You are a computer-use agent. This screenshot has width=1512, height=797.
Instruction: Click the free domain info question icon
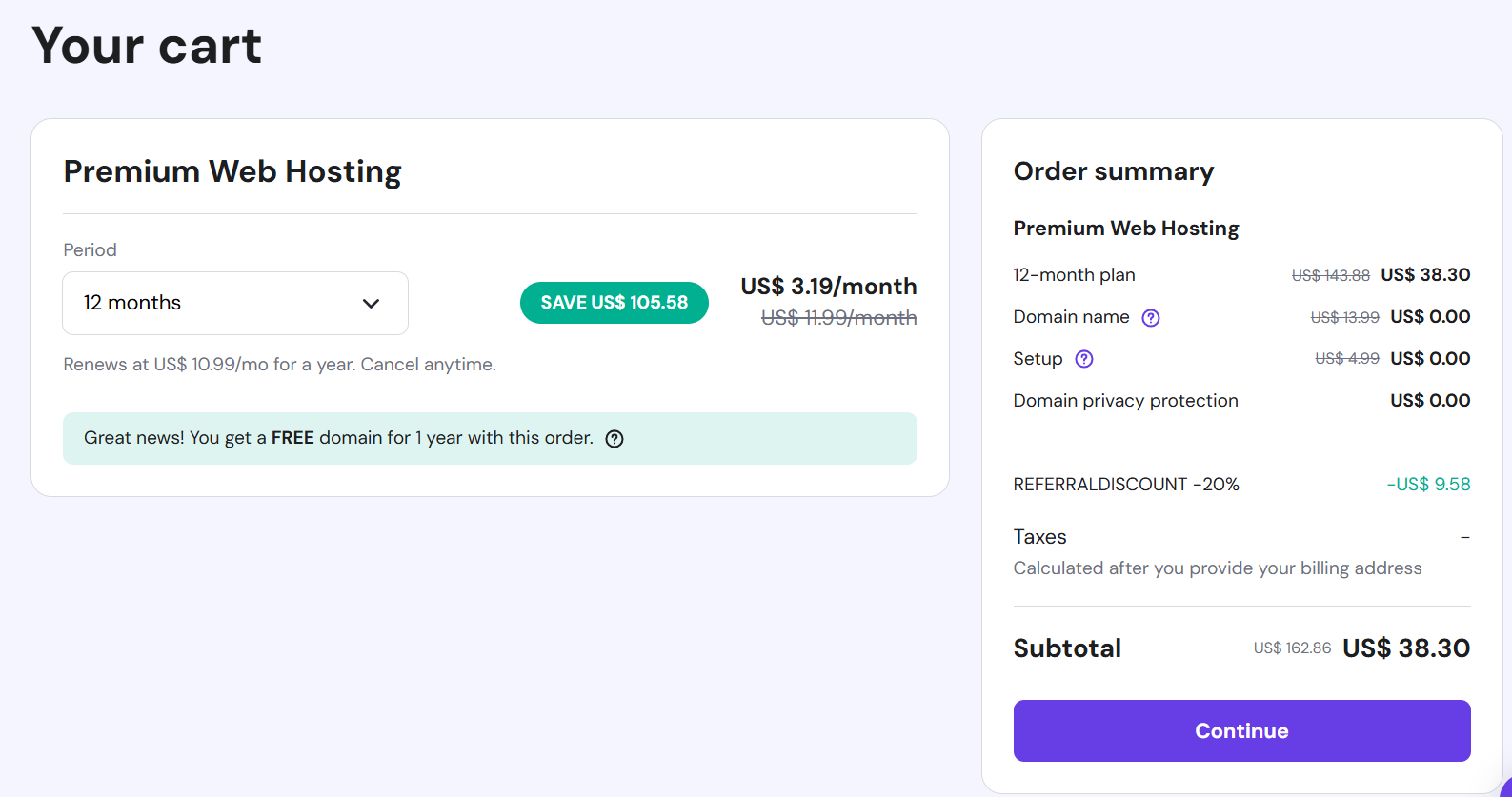615,439
